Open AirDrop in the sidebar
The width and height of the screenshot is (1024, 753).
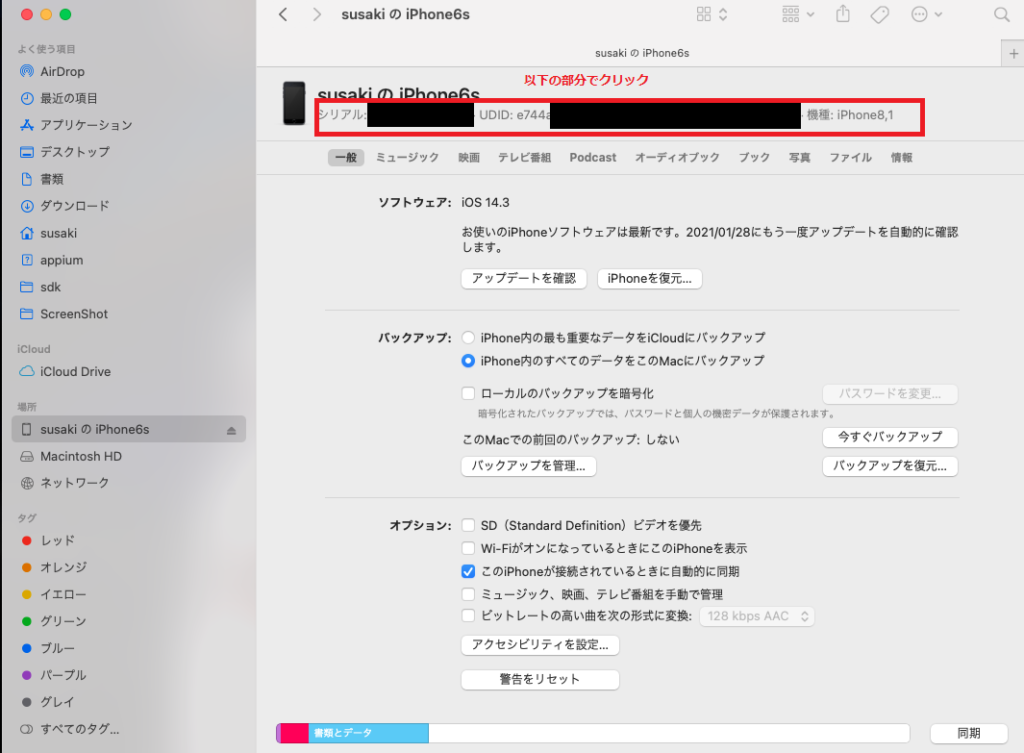62,71
